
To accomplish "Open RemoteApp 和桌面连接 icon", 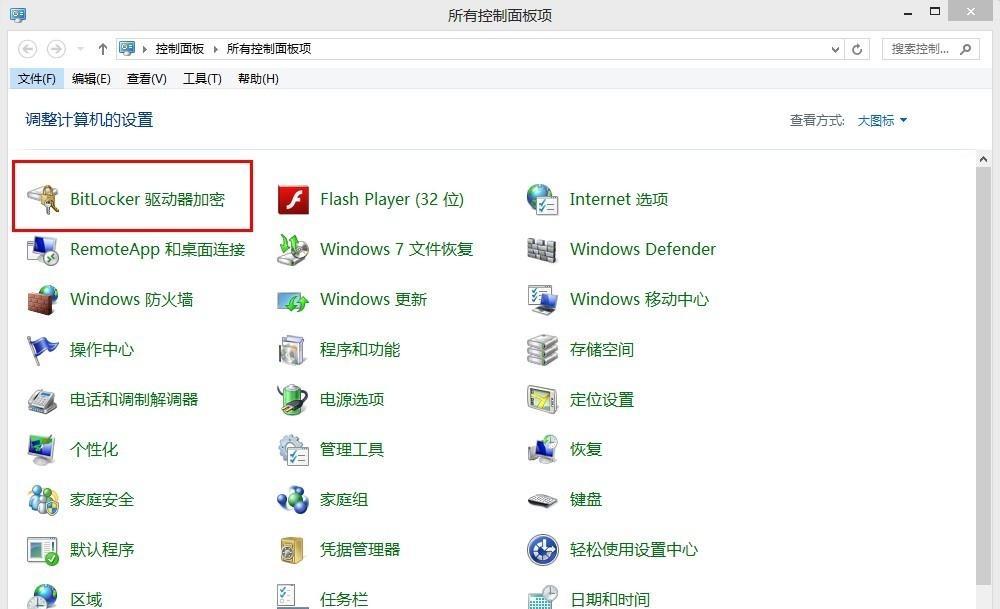I will (43, 250).
